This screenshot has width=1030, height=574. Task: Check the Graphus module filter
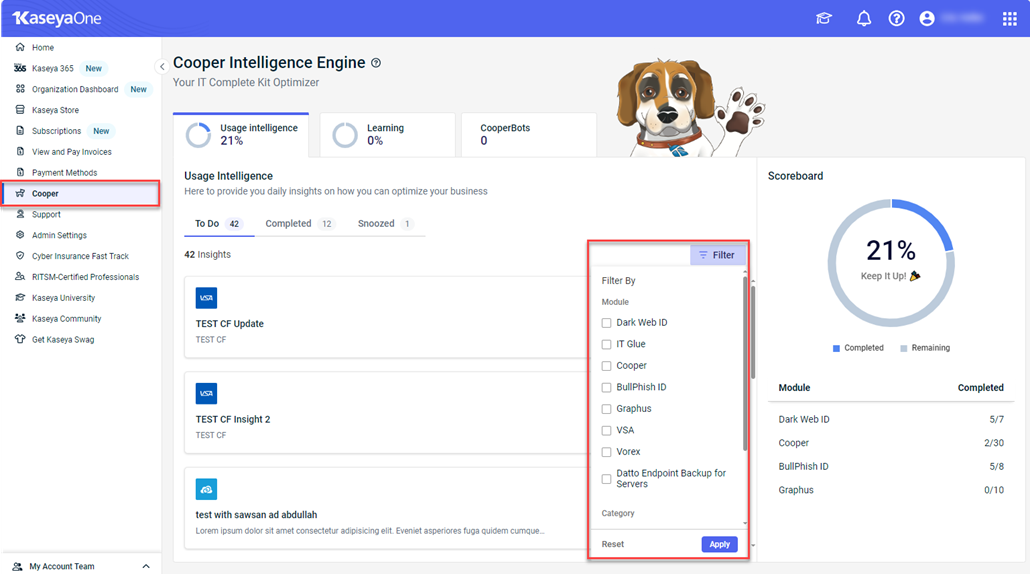(606, 409)
